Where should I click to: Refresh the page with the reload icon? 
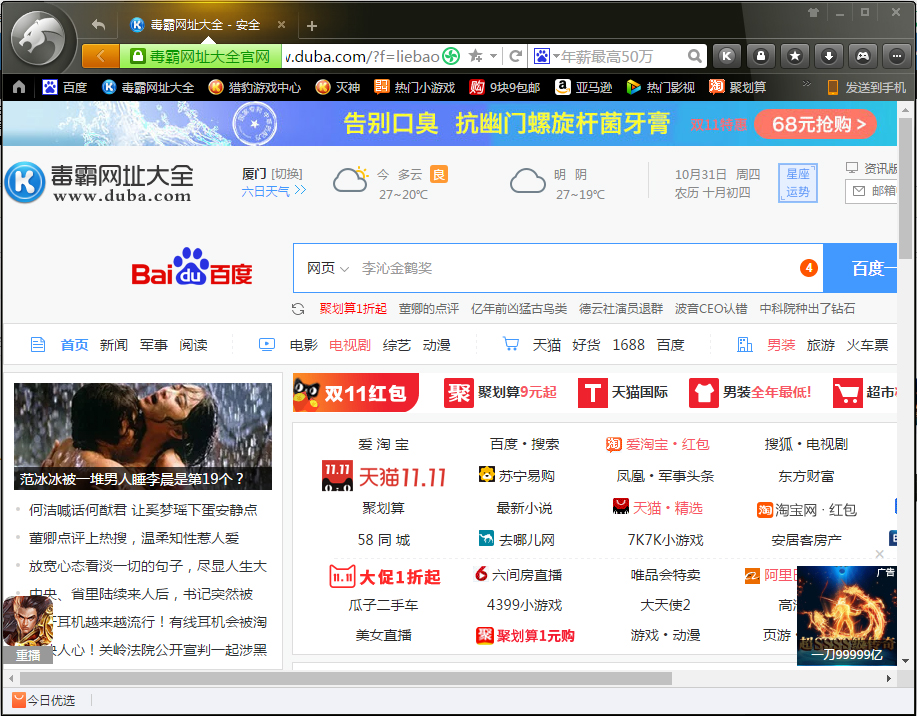coord(515,56)
